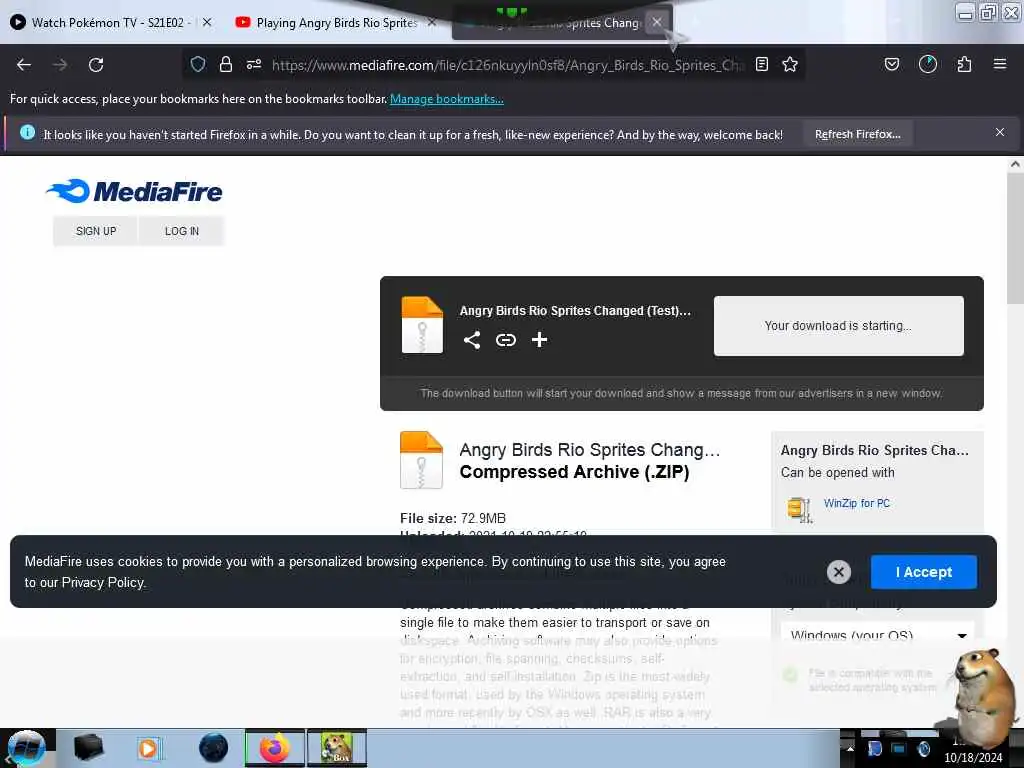
Task: Click the Manage bookmarks link
Action: 447,99
